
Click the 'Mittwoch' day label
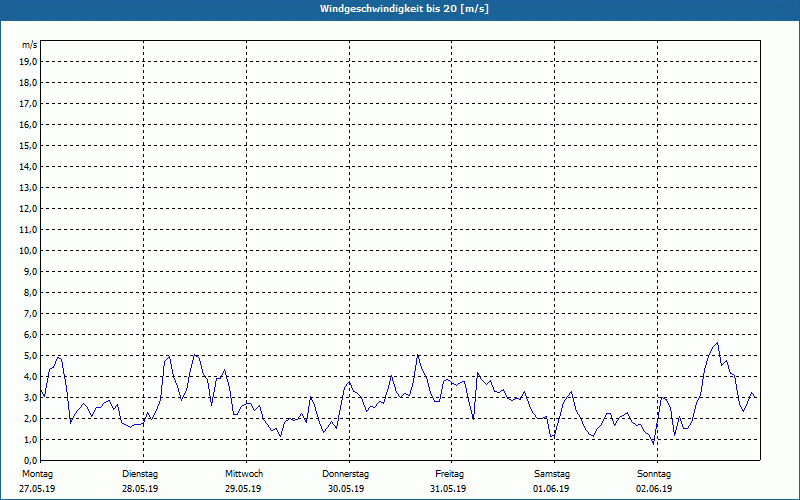click(x=244, y=474)
